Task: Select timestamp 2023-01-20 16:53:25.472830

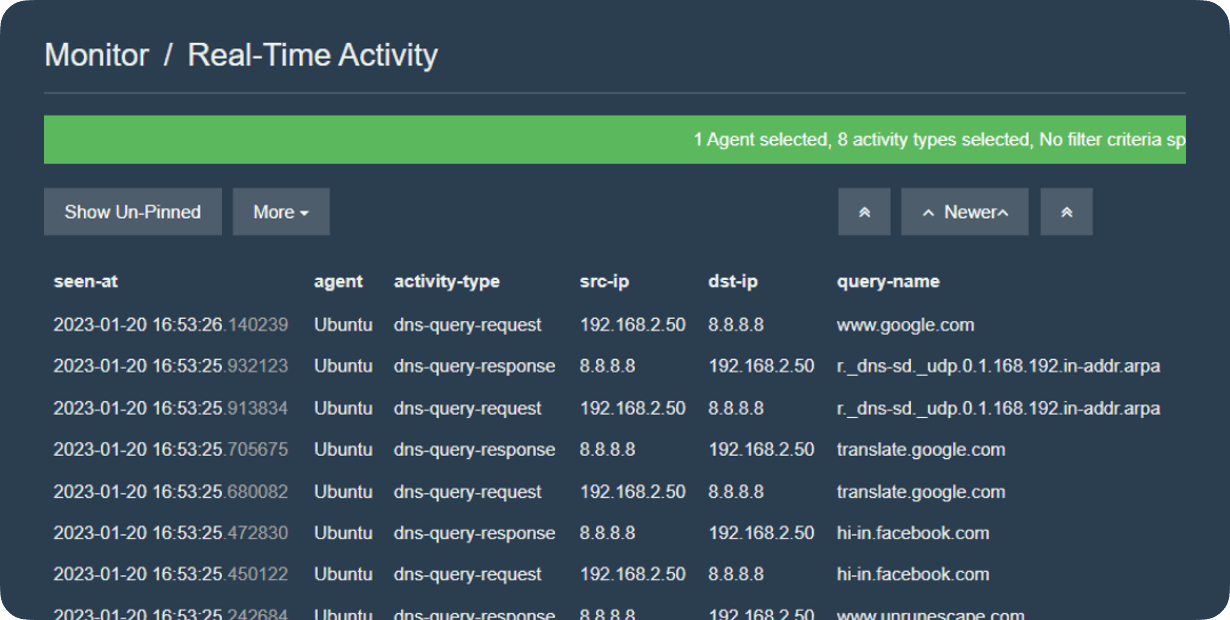Action: coord(171,533)
